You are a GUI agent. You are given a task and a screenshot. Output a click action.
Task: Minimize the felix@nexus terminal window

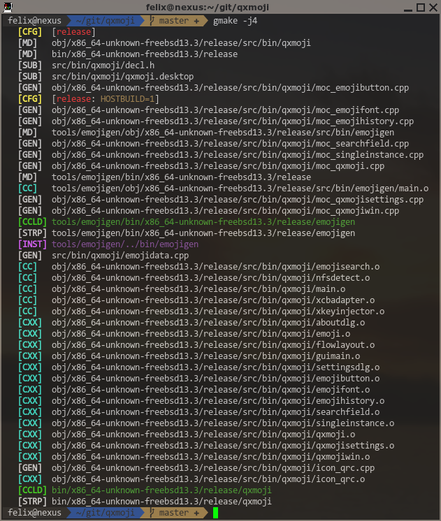pos(408,8)
